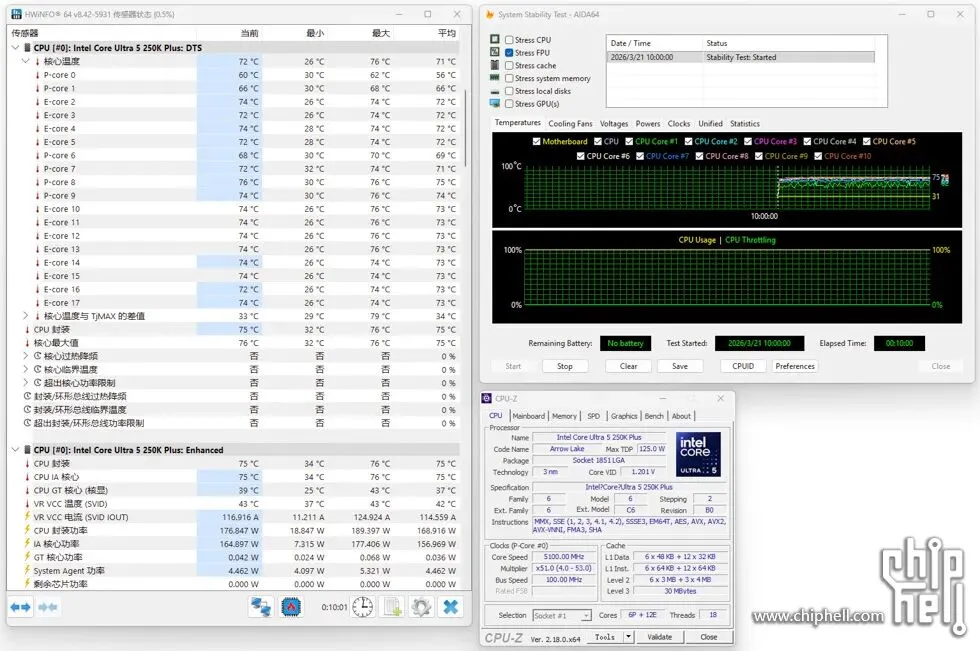The image size is (980, 651).
Task: Collapse the CPU DTS sensor group
Action: click(15, 47)
